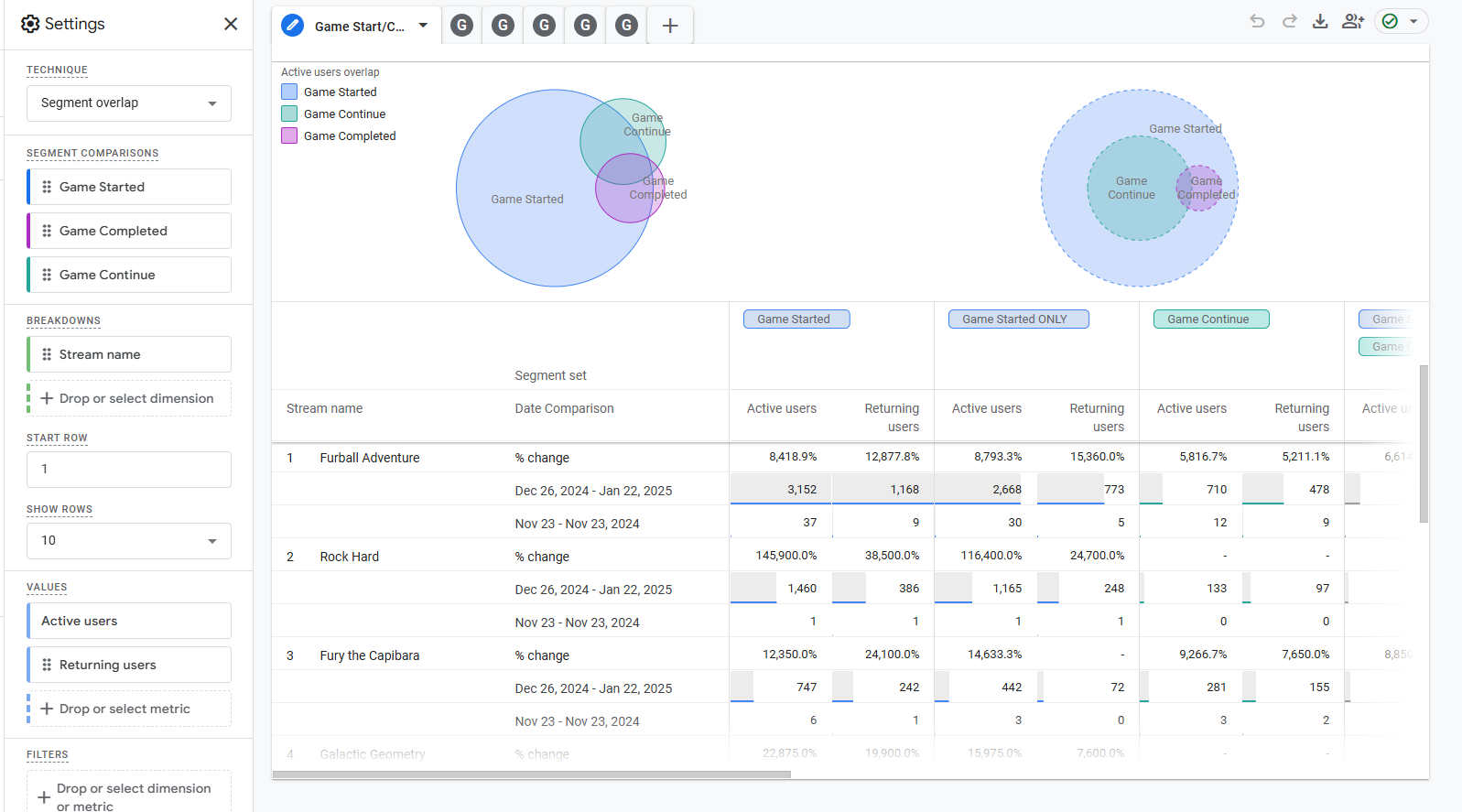This screenshot has width=1462, height=812.
Task: Expand the Game Start tab dropdown arrow
Action: click(423, 26)
